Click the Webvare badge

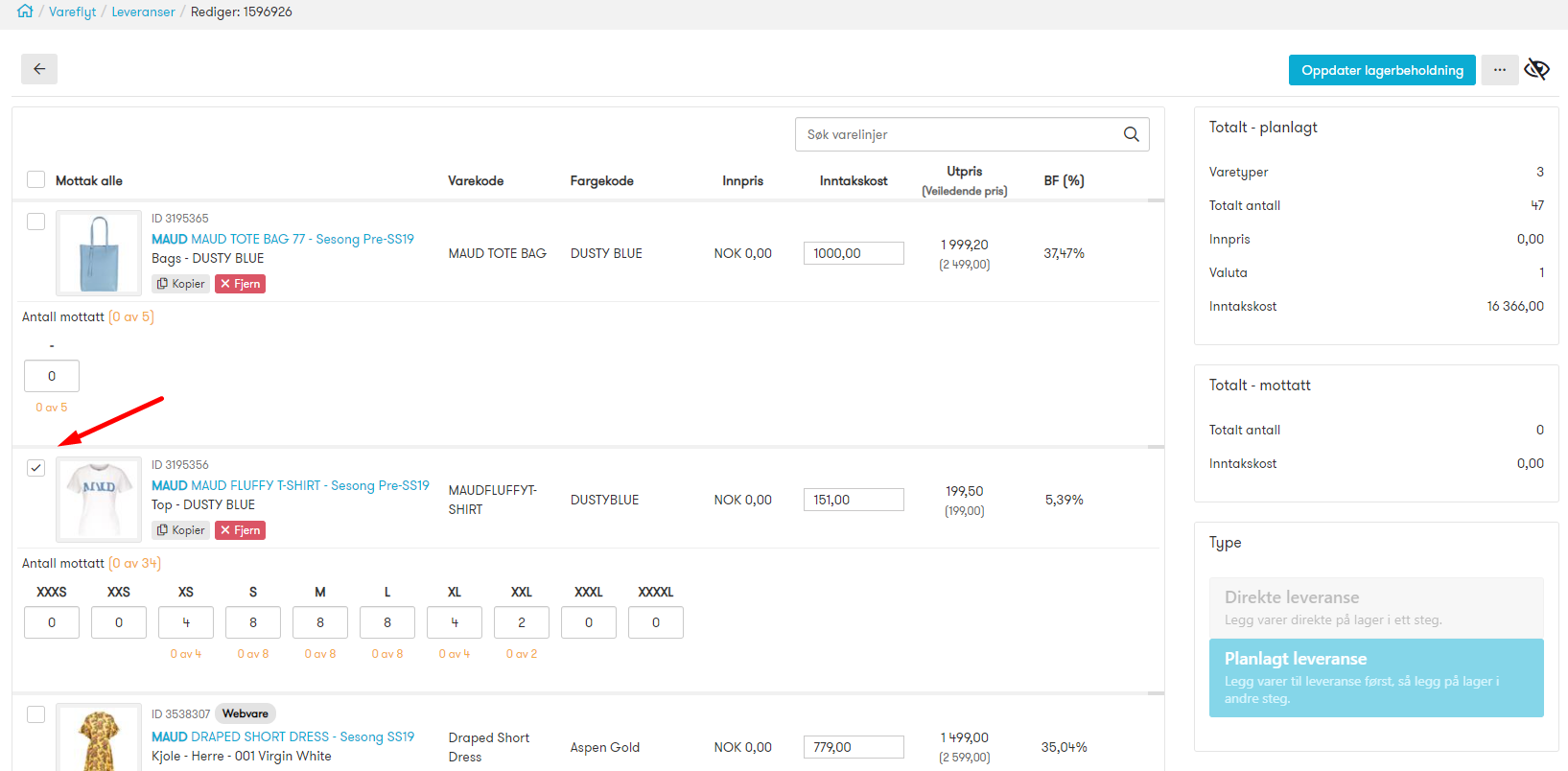click(x=246, y=713)
